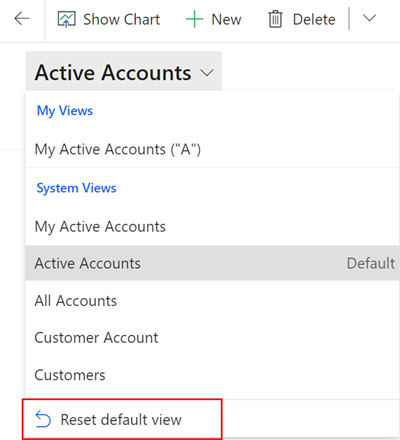Open the Delete options chevron in the toolbar
This screenshot has width=400, height=440.
pos(369,18)
